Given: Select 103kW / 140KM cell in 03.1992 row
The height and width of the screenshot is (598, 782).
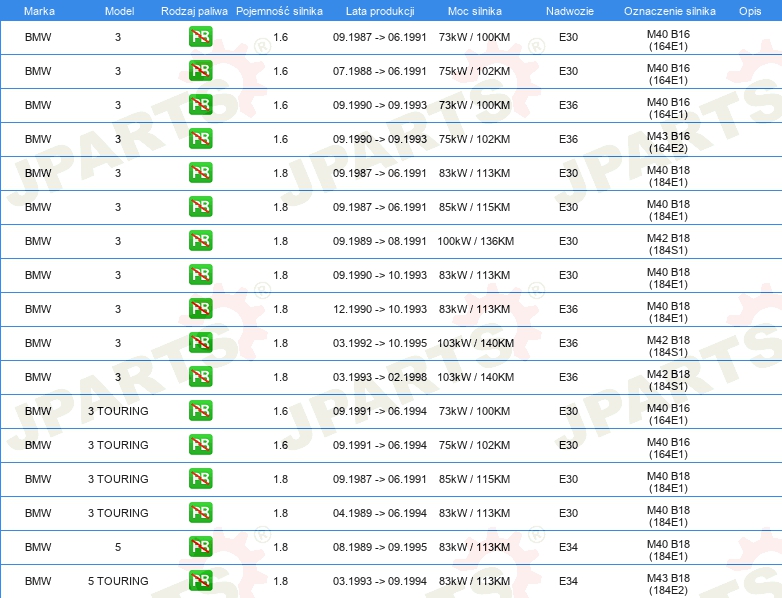Looking at the screenshot, I should (475, 343).
